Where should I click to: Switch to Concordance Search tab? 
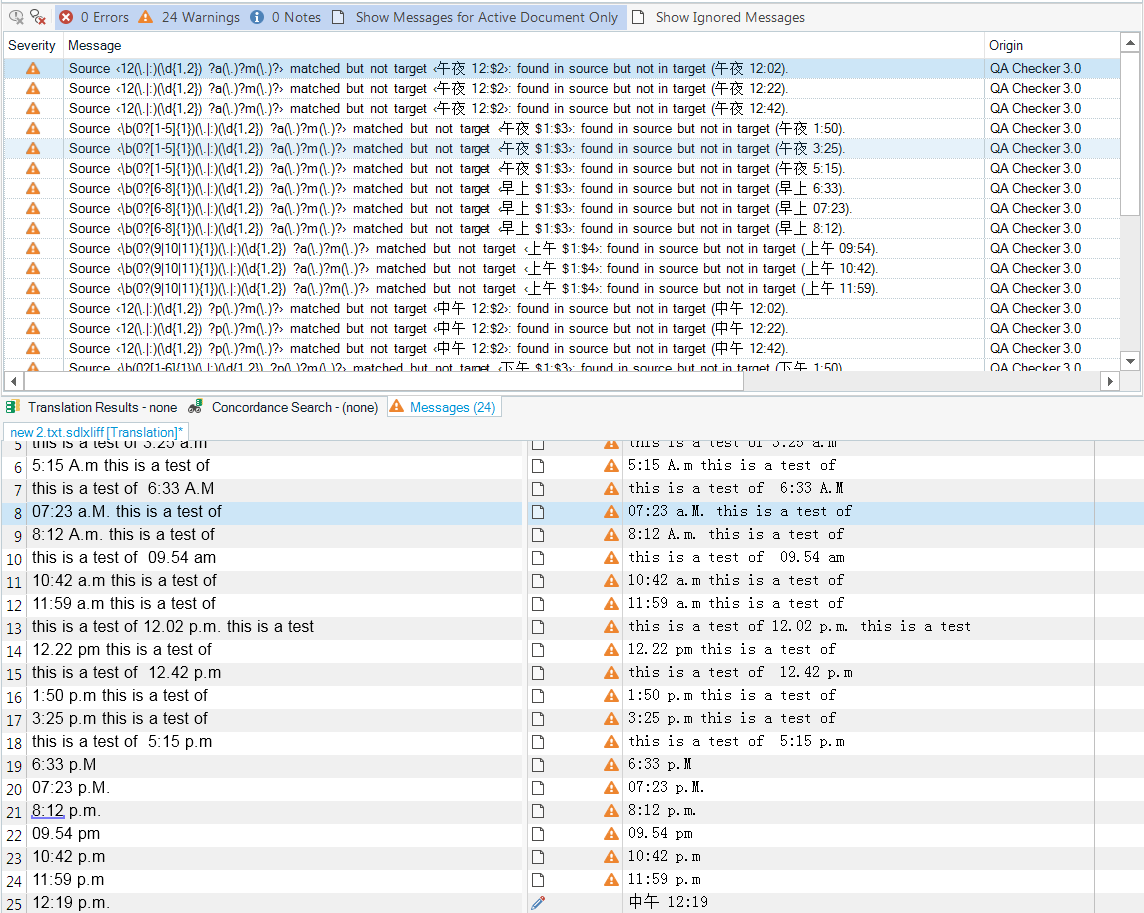click(283, 407)
